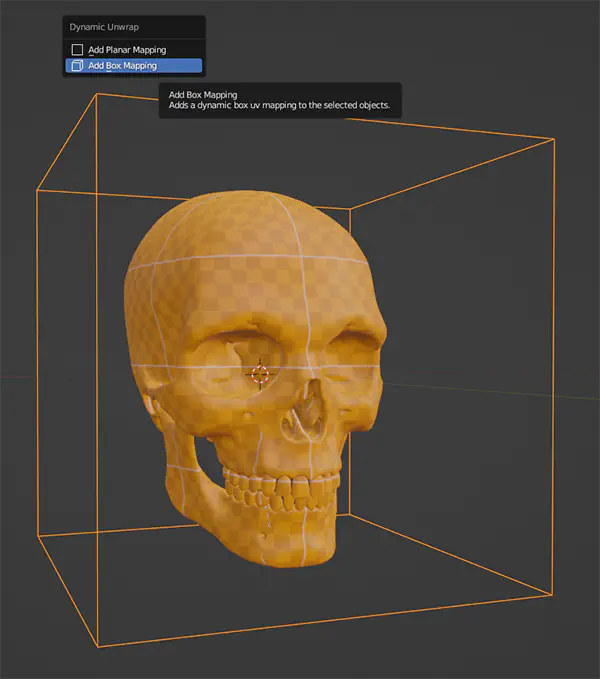Choose Add Planar Mapping from the menu
The height and width of the screenshot is (679, 600).
[127, 49]
